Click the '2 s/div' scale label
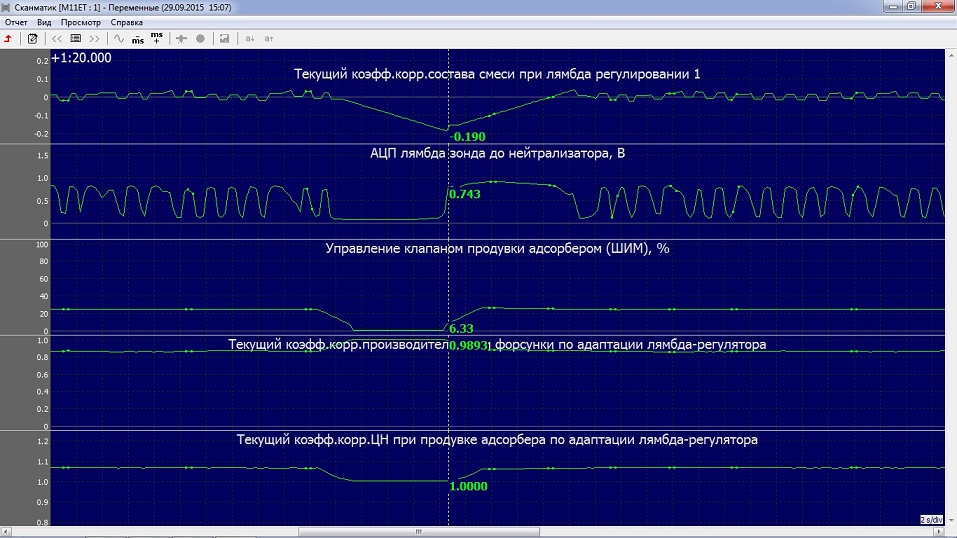This screenshot has width=957, height=538. tap(931, 520)
